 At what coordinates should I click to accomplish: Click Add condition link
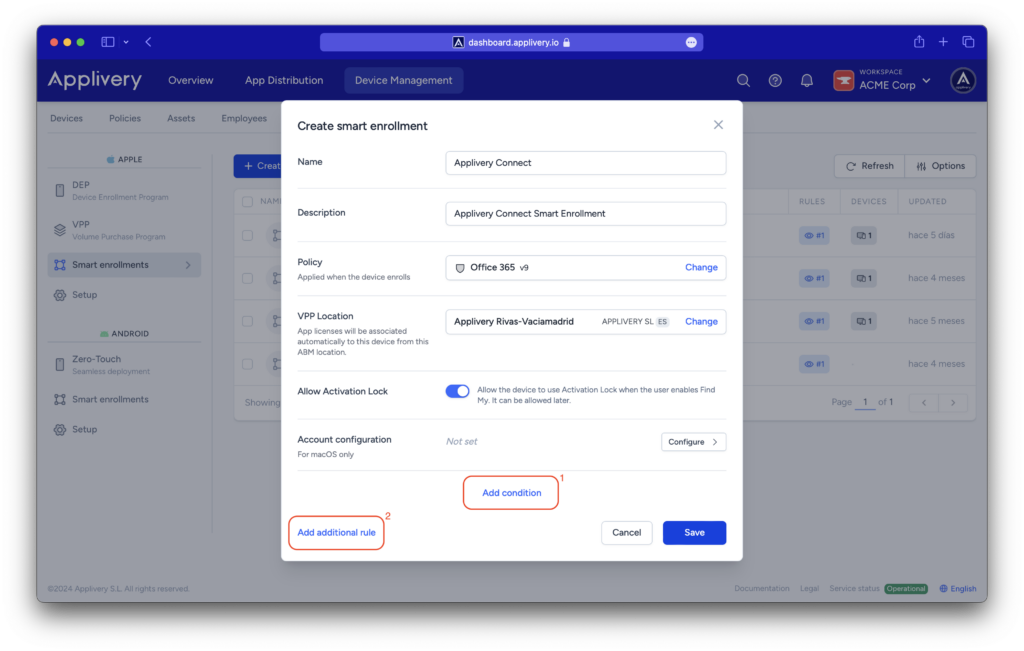tap(511, 493)
